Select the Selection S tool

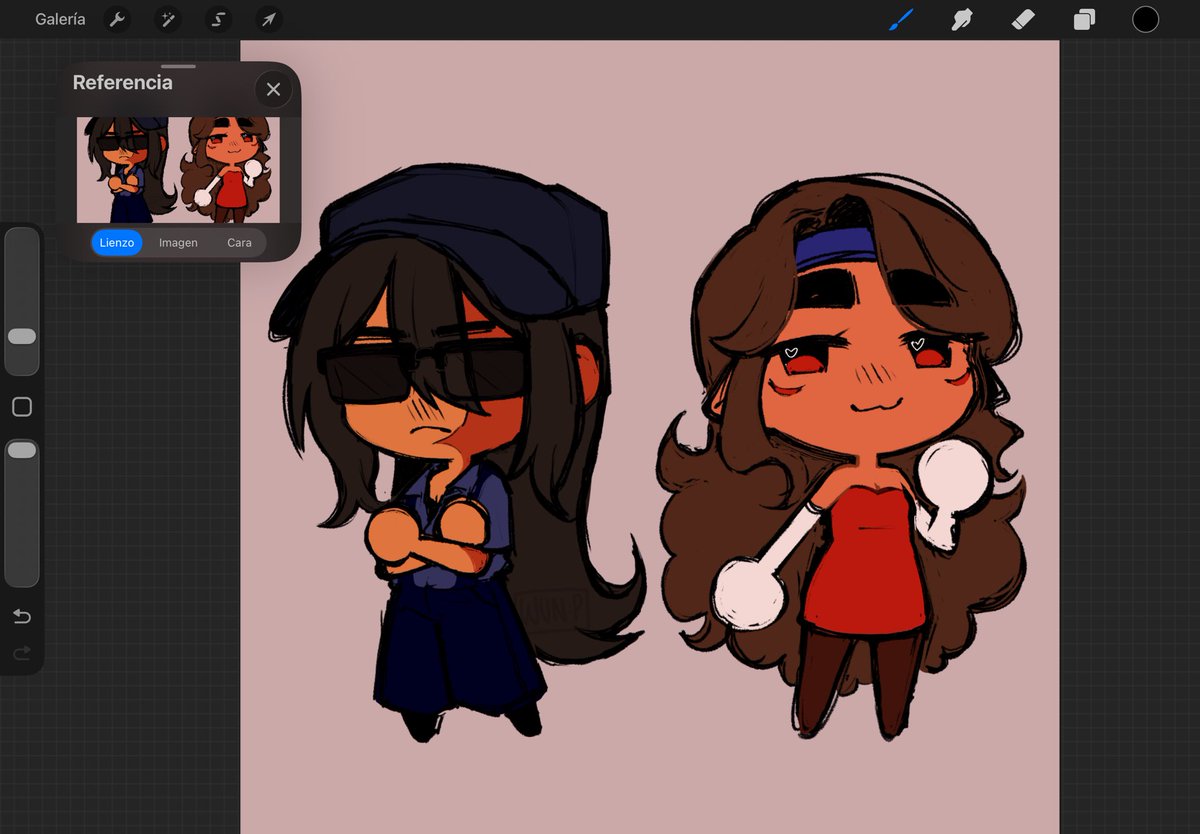pyautogui.click(x=218, y=19)
